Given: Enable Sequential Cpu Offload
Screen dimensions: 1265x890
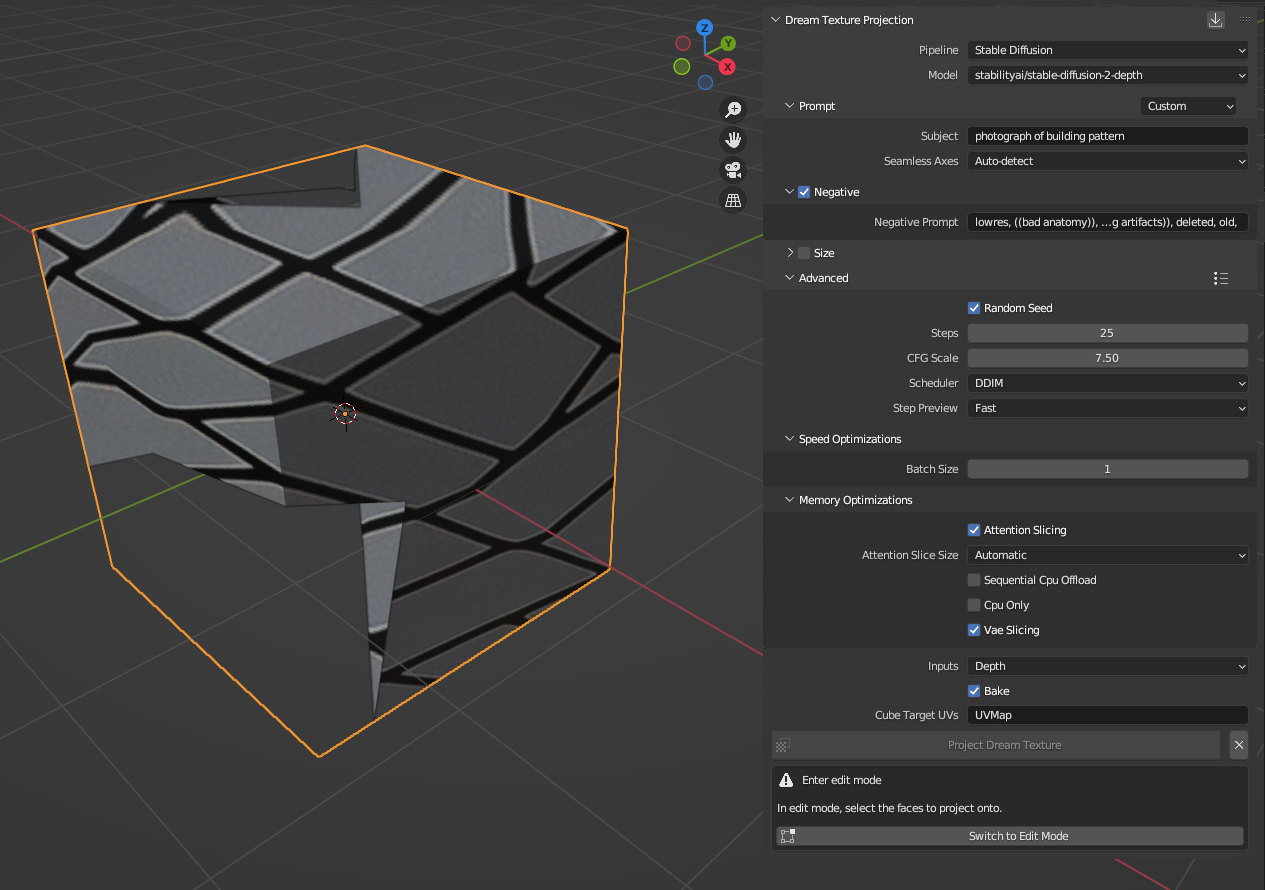Looking at the screenshot, I should (974, 580).
